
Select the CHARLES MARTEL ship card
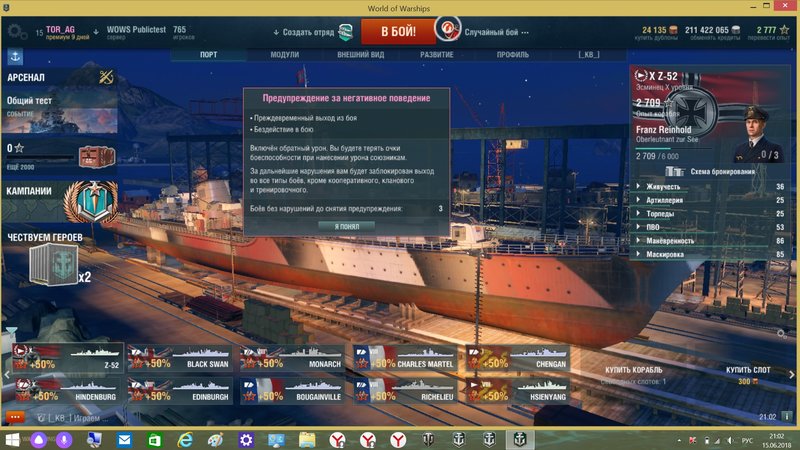click(x=404, y=357)
